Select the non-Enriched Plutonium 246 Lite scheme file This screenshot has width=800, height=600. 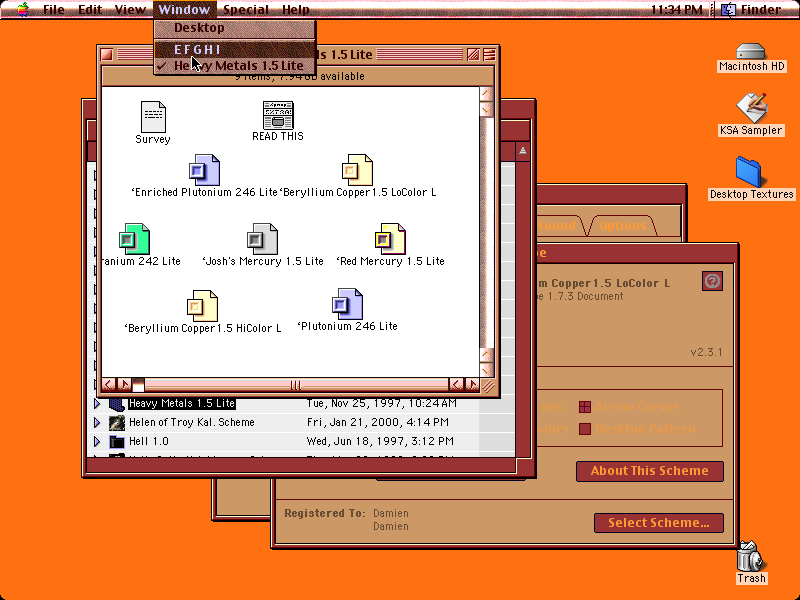[347, 305]
